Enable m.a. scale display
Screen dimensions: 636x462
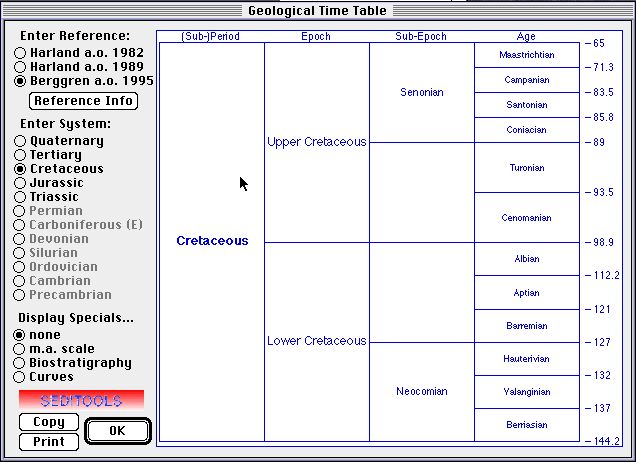[20, 349]
